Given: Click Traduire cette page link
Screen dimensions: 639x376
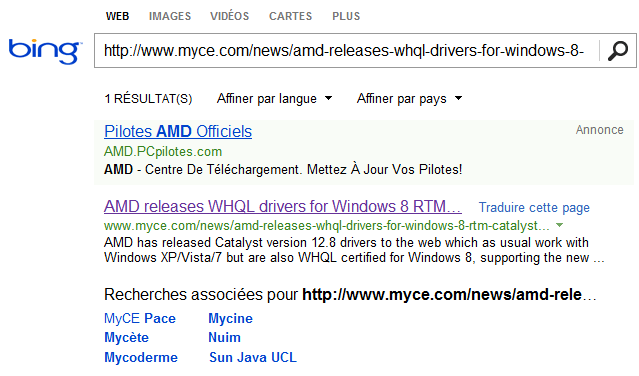Looking at the screenshot, I should [x=534, y=207].
